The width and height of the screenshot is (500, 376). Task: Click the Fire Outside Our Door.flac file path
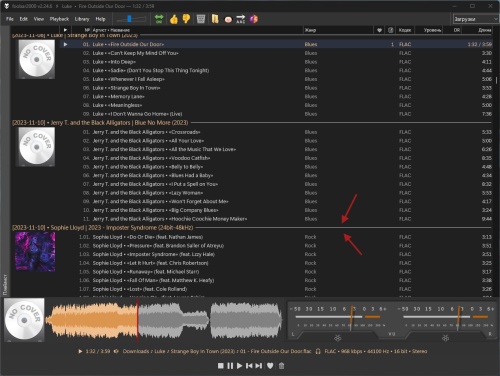tap(217, 351)
